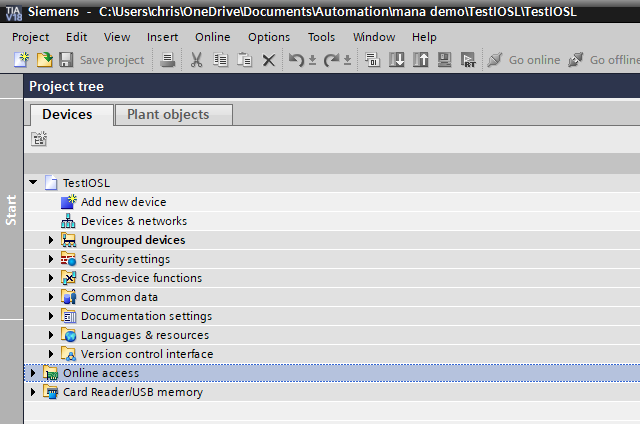Click the Go online button
The image size is (640, 424).
coord(524,60)
